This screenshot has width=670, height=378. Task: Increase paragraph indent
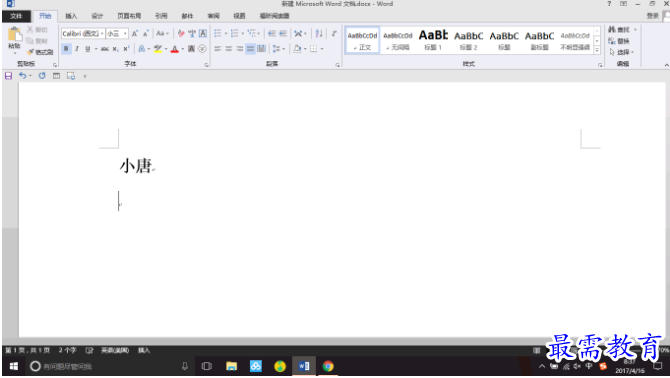tap(283, 33)
